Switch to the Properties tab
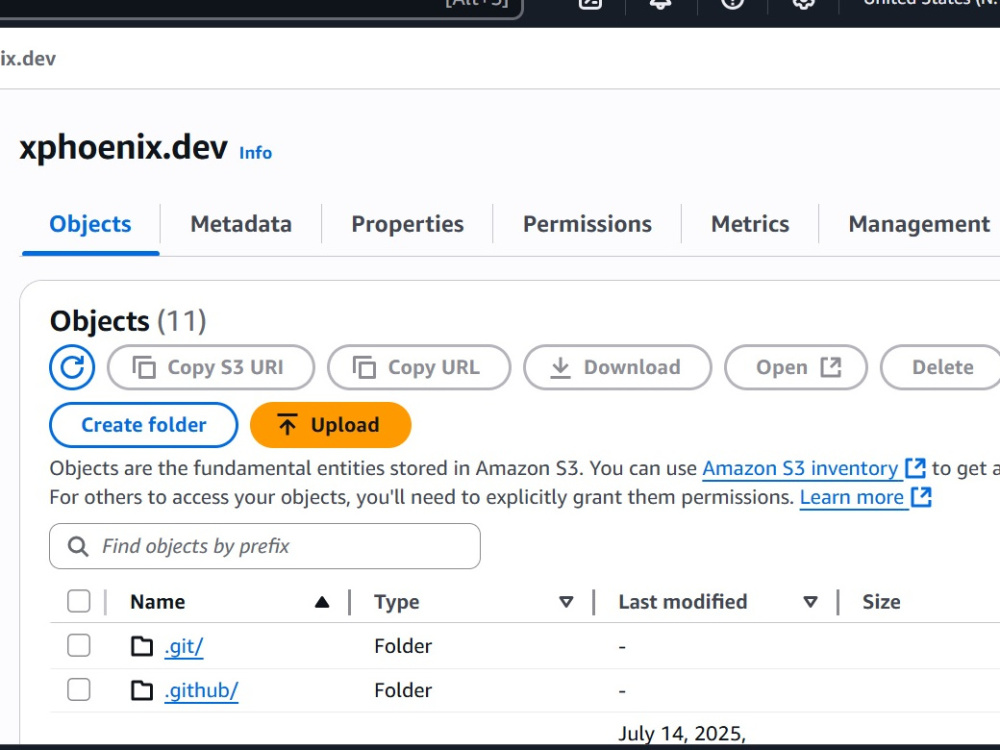 pos(408,224)
